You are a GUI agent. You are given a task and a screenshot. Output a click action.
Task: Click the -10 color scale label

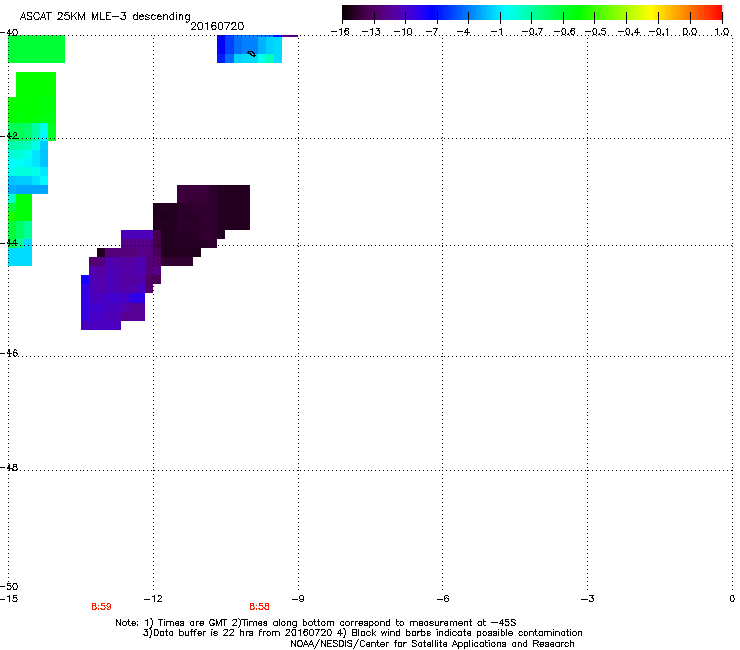pos(403,32)
